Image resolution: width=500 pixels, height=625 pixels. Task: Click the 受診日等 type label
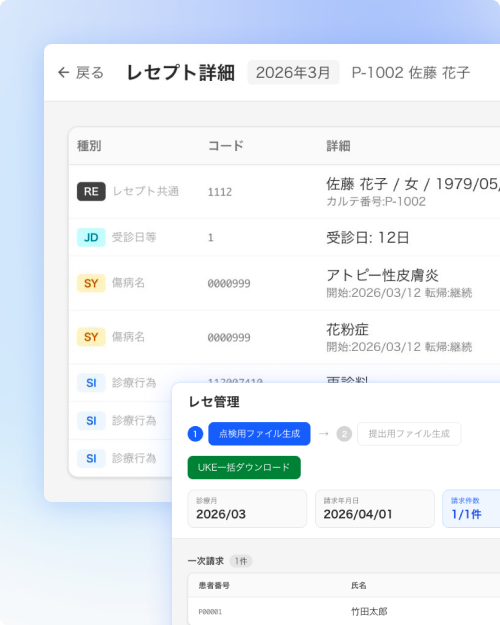click(134, 237)
